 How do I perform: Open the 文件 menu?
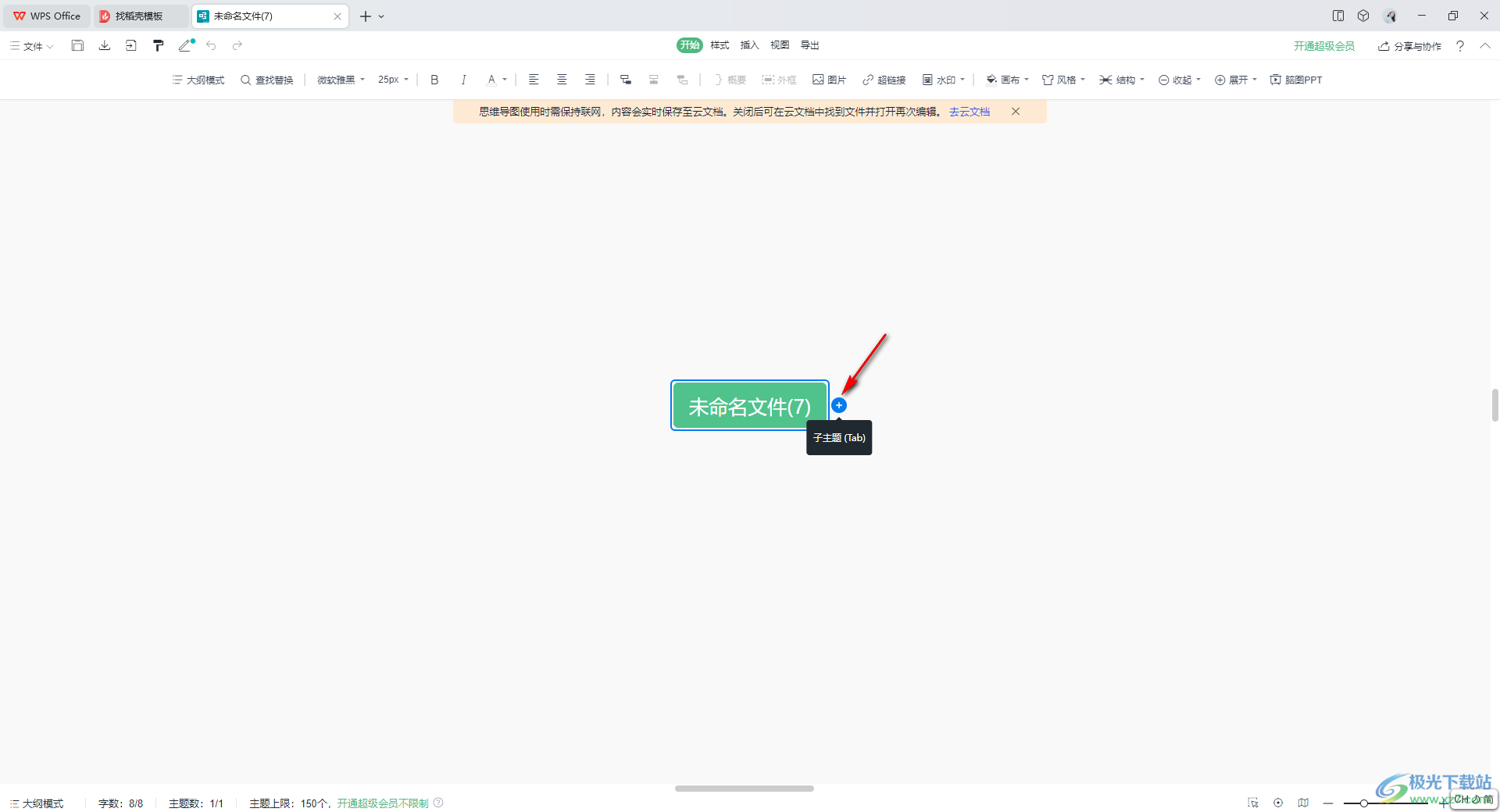(32, 46)
